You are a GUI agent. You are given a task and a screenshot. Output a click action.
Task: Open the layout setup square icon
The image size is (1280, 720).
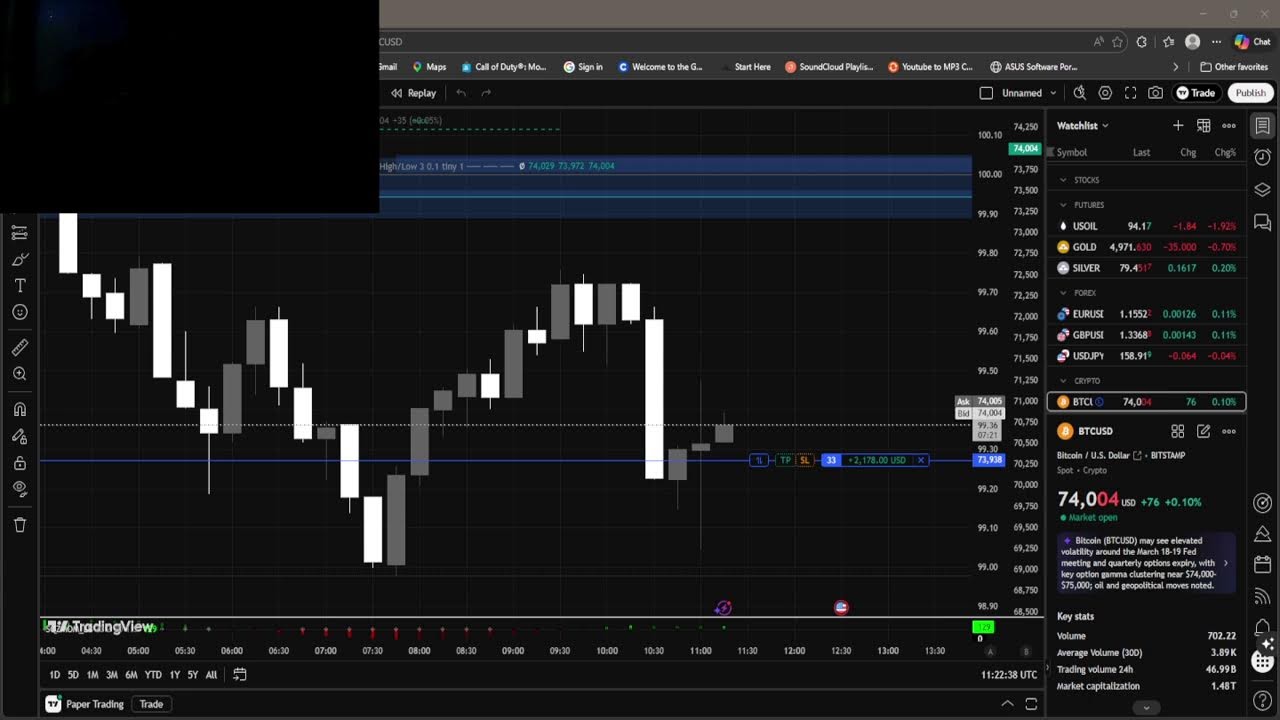tap(986, 93)
